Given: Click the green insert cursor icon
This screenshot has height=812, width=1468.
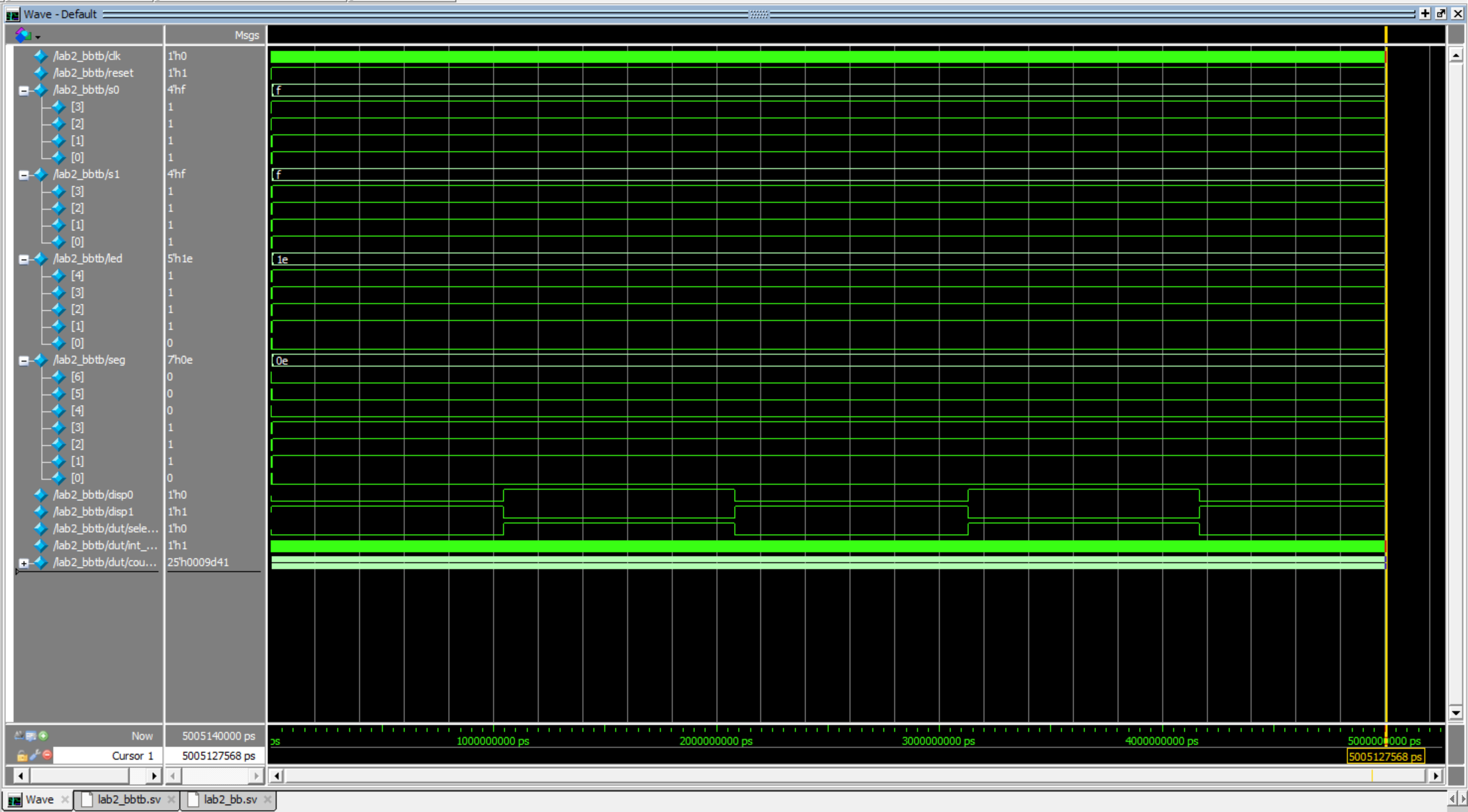Looking at the screenshot, I should 44,735.
